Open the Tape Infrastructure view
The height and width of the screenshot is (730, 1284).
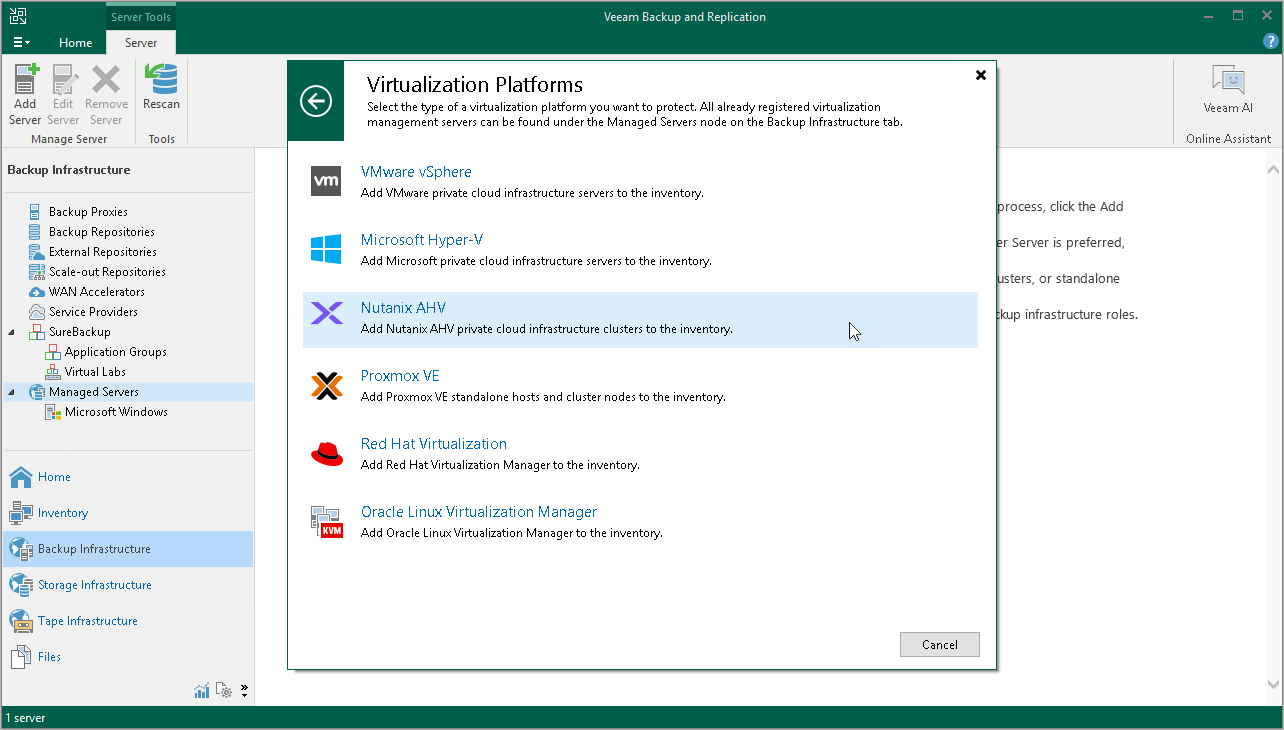coord(87,621)
